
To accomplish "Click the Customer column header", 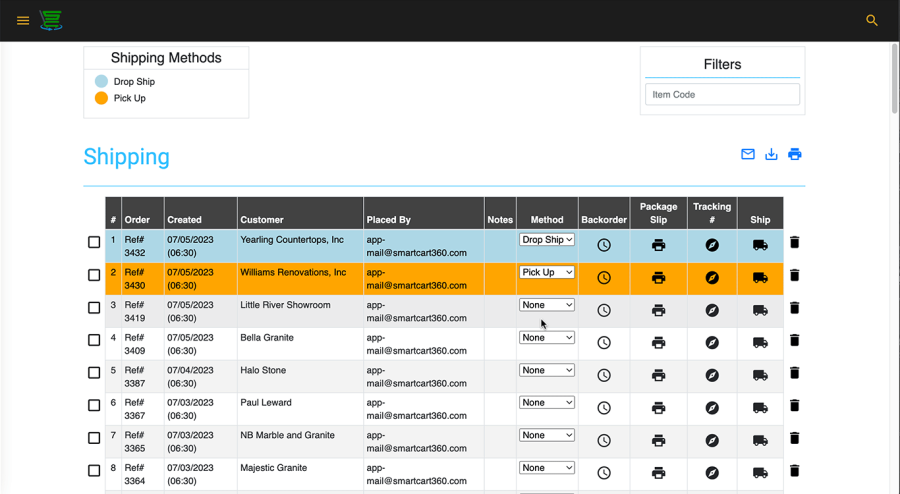I will coord(262,220).
